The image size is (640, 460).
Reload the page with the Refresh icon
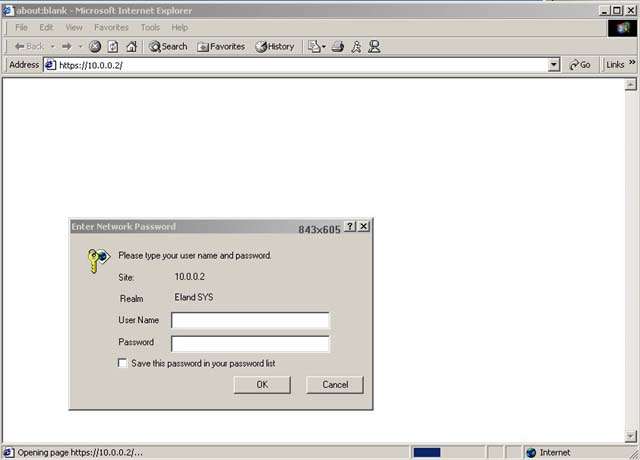pos(113,47)
